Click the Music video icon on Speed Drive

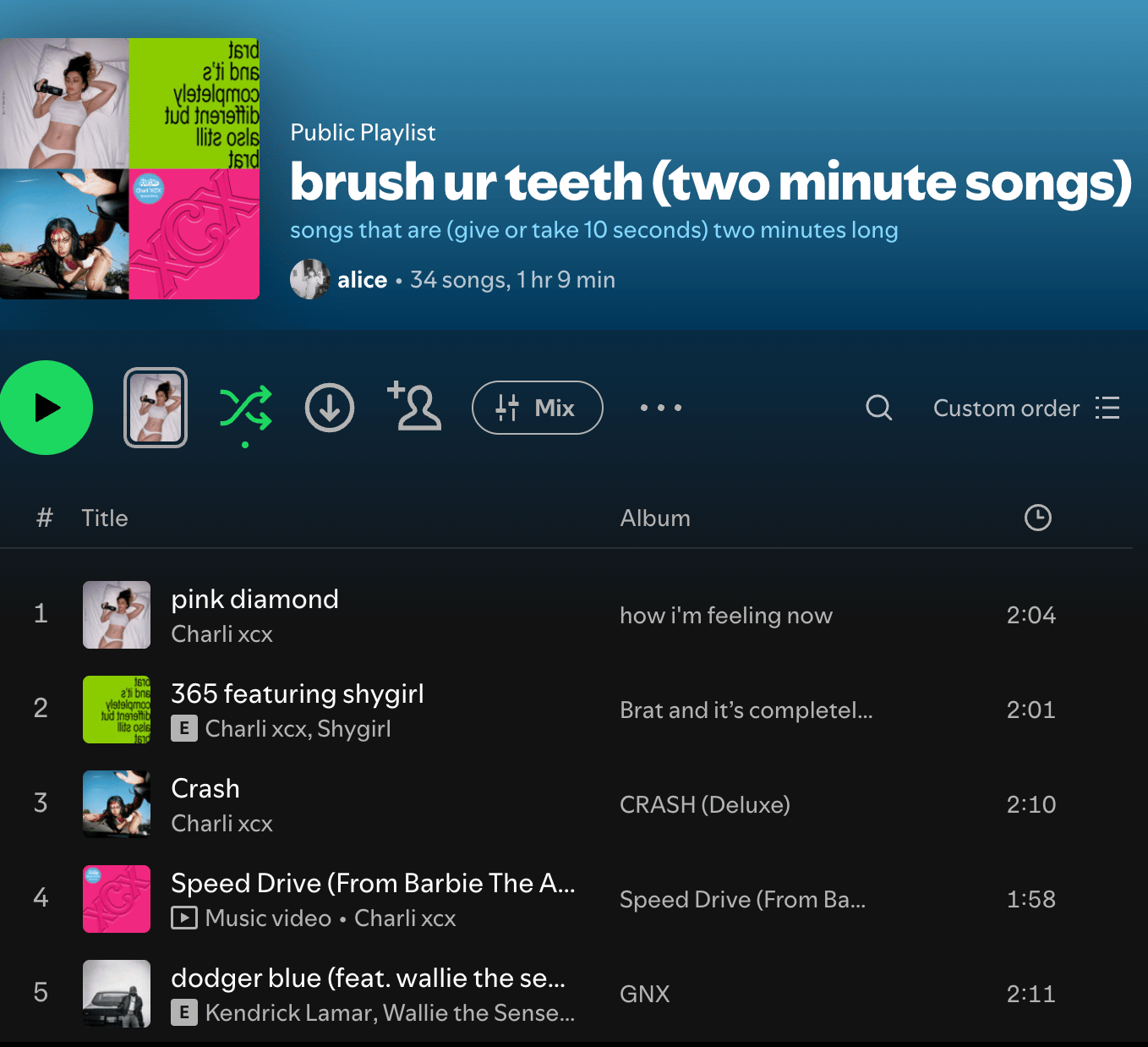[x=184, y=918]
